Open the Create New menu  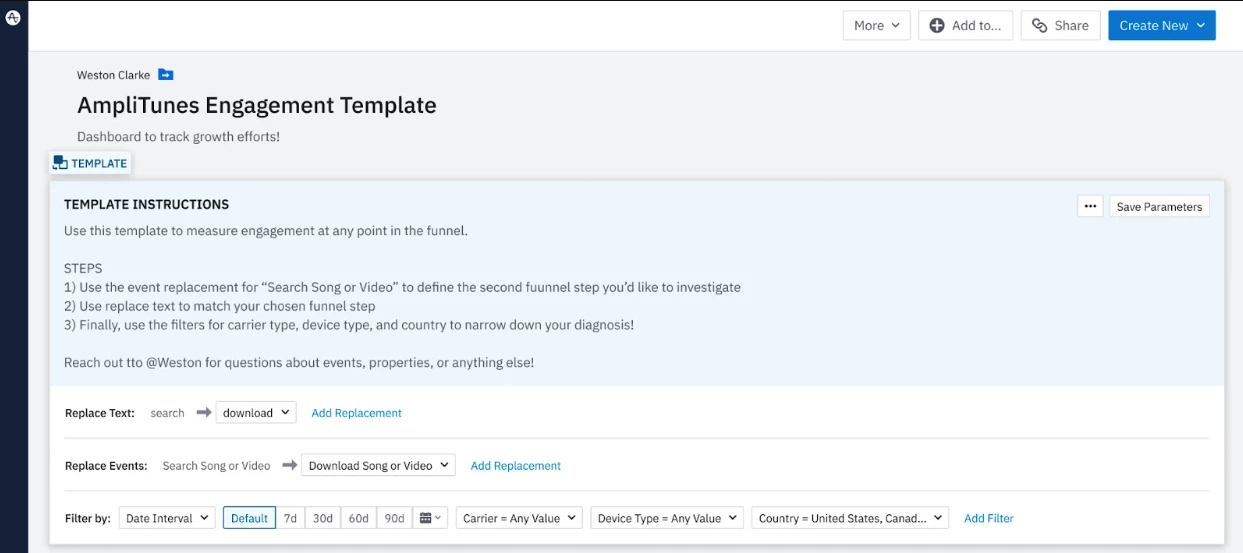[x=1162, y=26]
